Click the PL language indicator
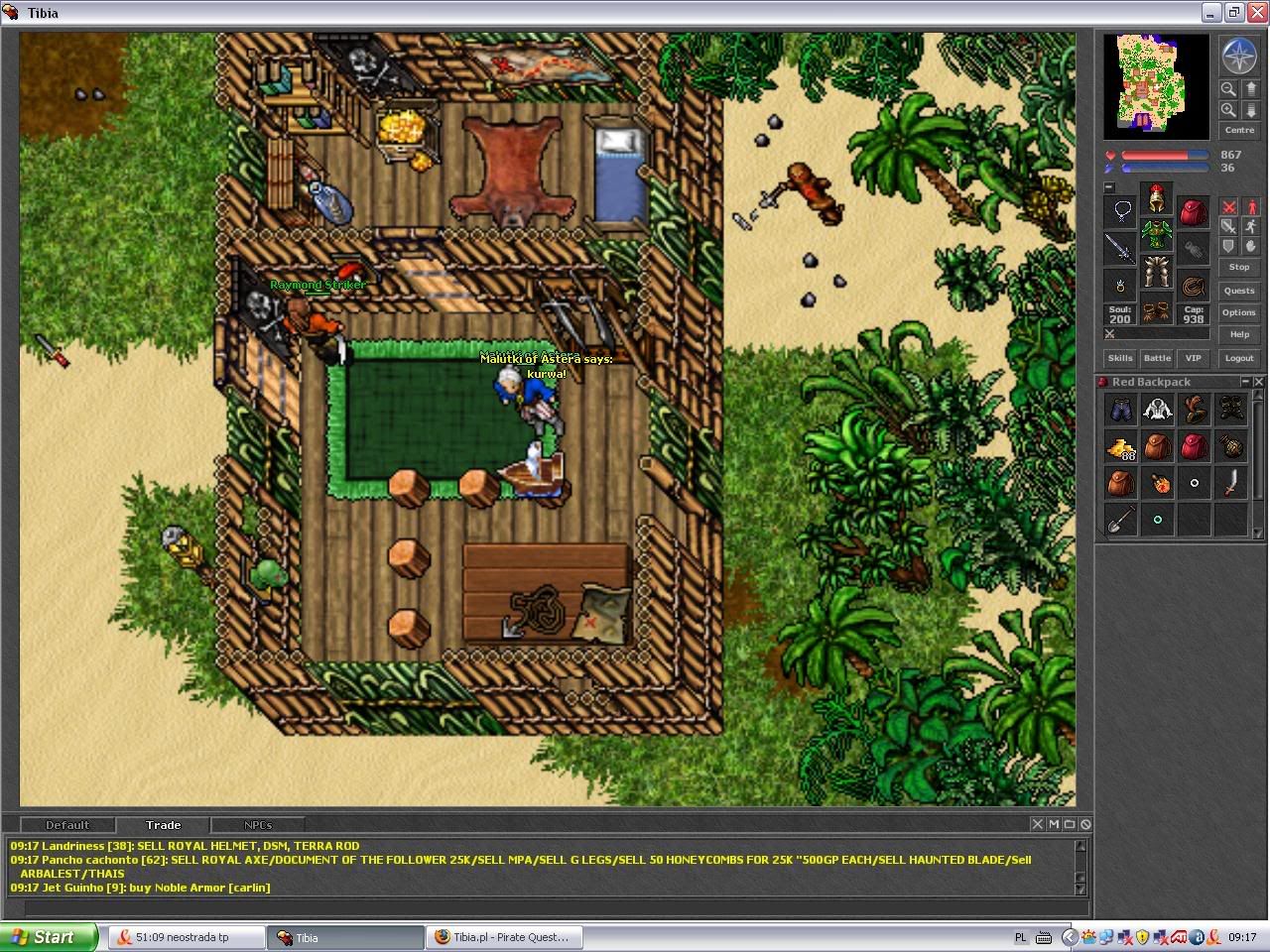This screenshot has height=952, width=1270. [1021, 937]
